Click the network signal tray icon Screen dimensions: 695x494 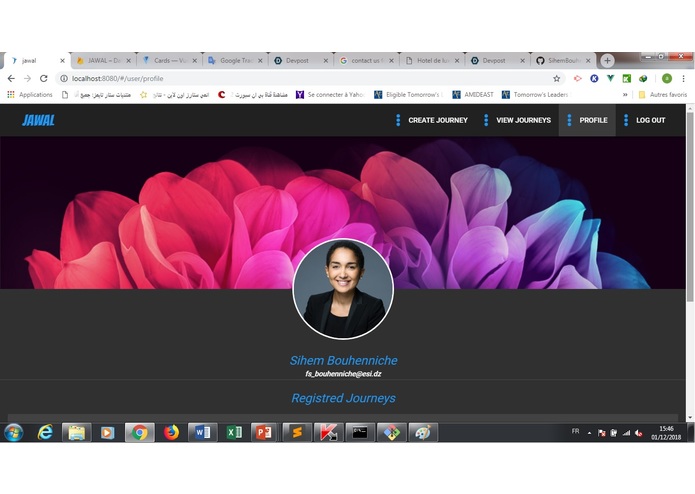[x=626, y=433]
